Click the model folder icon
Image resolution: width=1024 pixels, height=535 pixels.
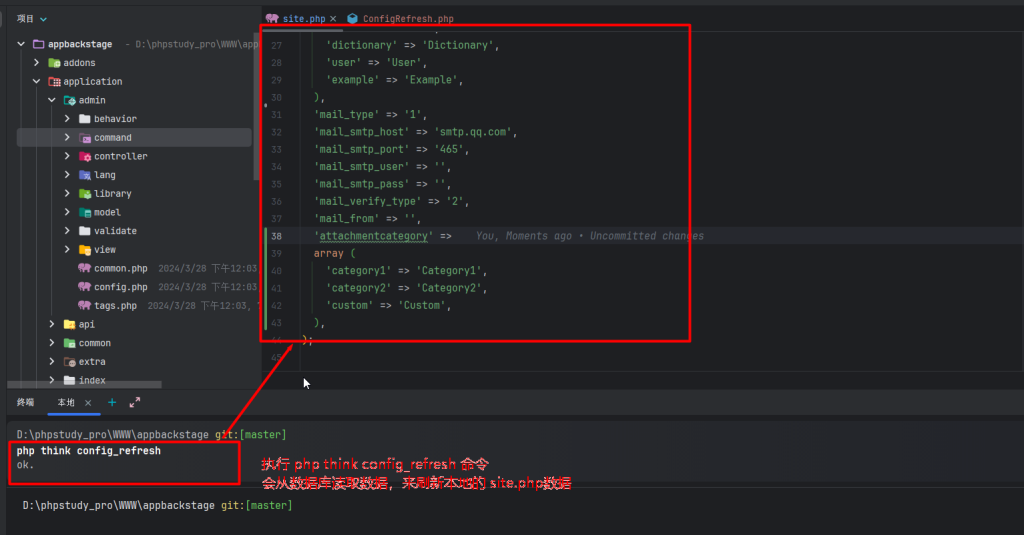[x=85, y=213]
